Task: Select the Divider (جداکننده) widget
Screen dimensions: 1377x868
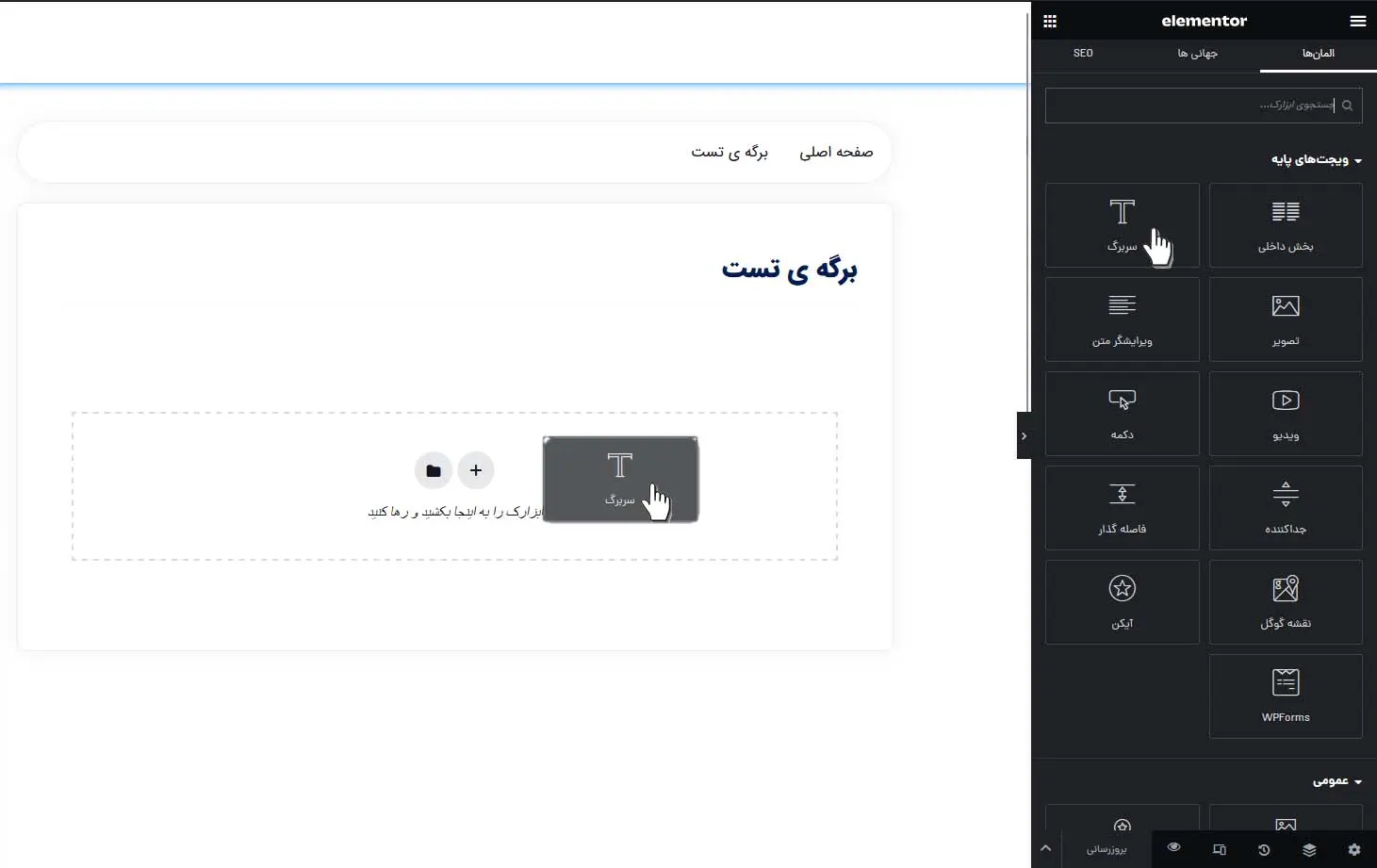Action: click(1286, 508)
